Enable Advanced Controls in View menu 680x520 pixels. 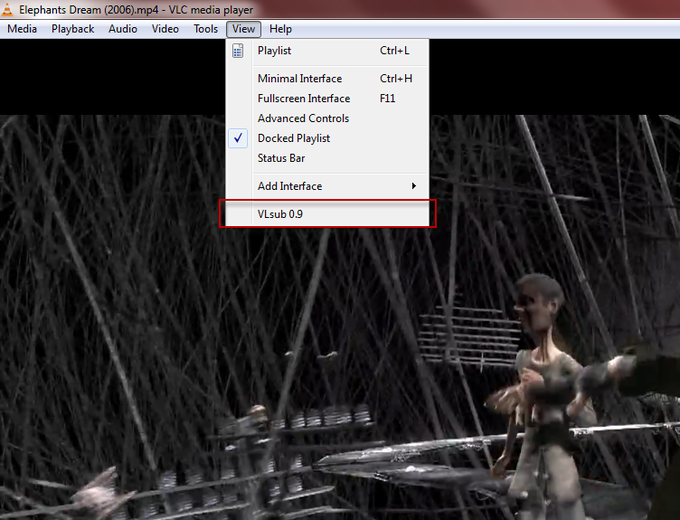click(x=327, y=118)
